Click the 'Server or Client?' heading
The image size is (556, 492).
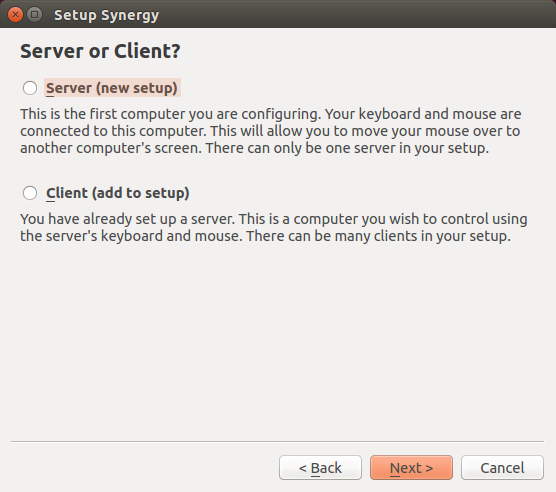[x=100, y=51]
